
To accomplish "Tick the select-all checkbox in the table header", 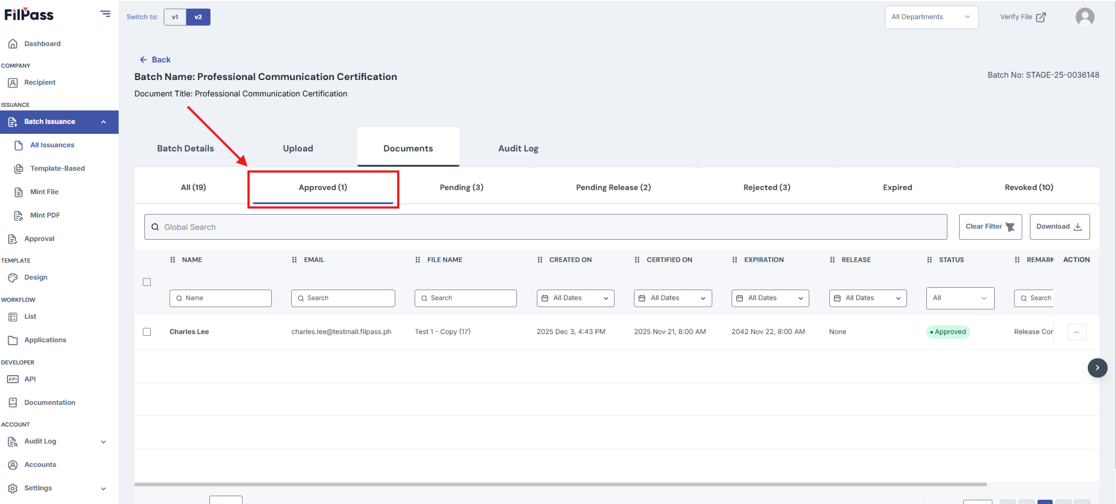I will click(x=147, y=282).
